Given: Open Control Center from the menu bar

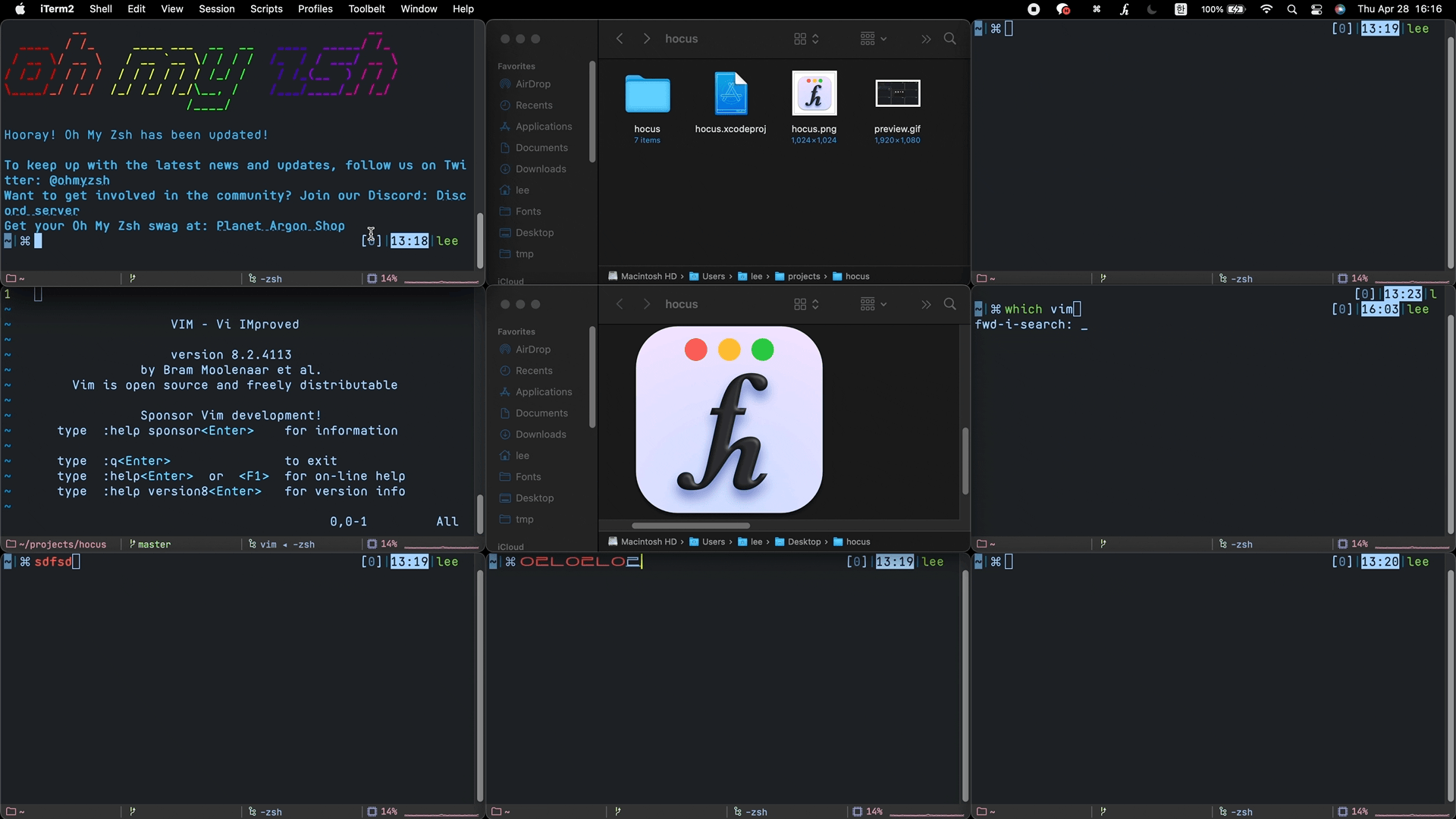Looking at the screenshot, I should click(x=1316, y=9).
